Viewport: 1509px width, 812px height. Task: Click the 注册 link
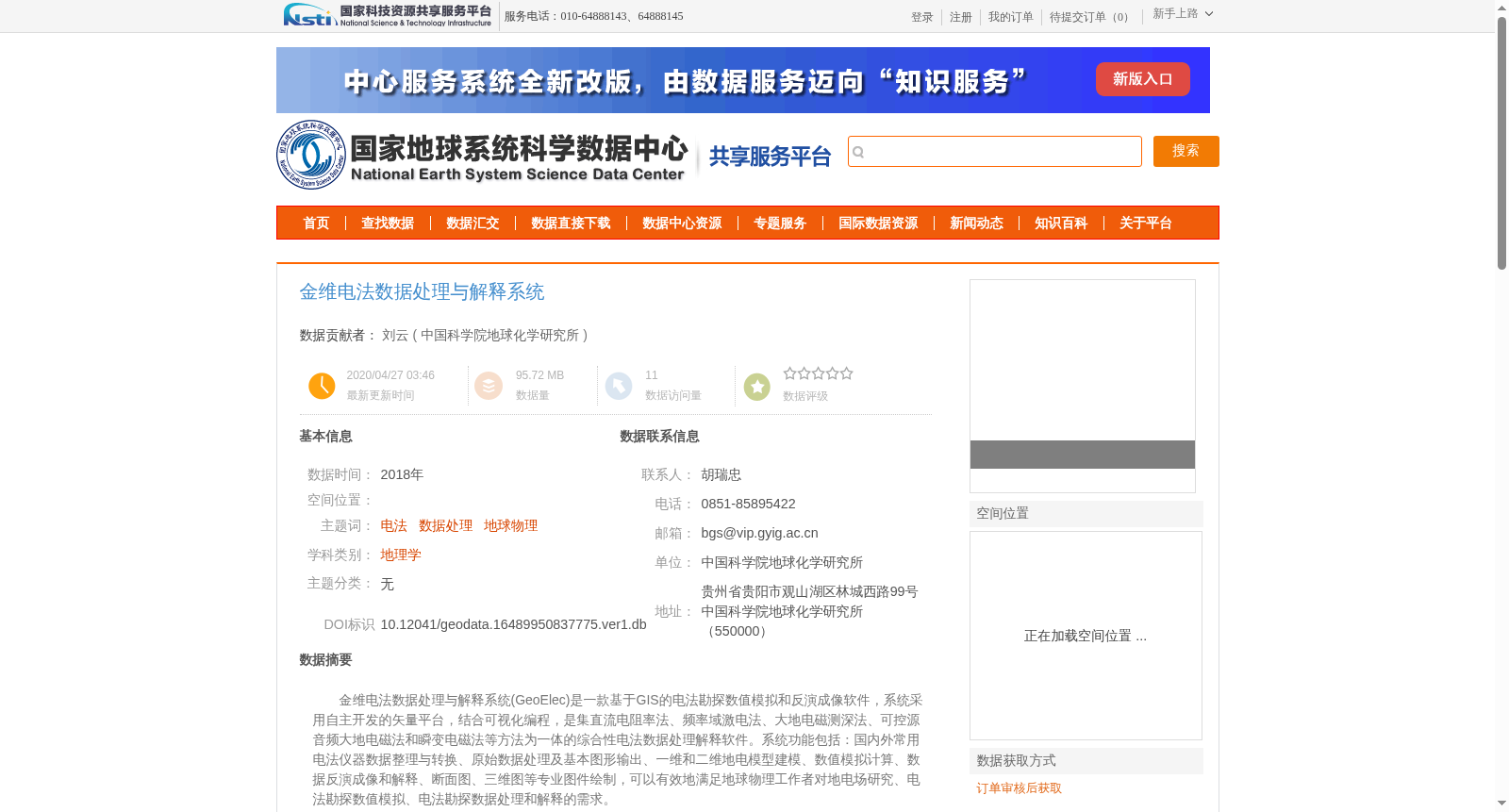click(x=961, y=17)
